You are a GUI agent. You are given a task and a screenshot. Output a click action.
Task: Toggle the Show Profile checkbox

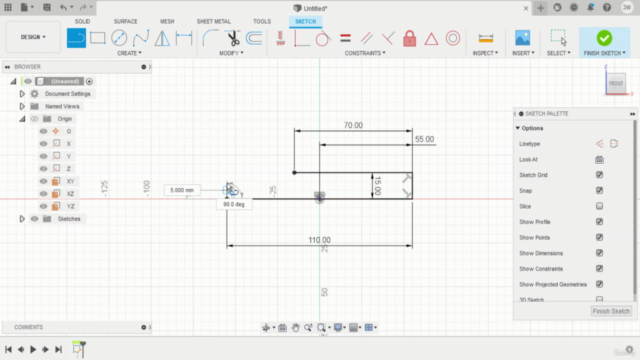pyautogui.click(x=599, y=222)
